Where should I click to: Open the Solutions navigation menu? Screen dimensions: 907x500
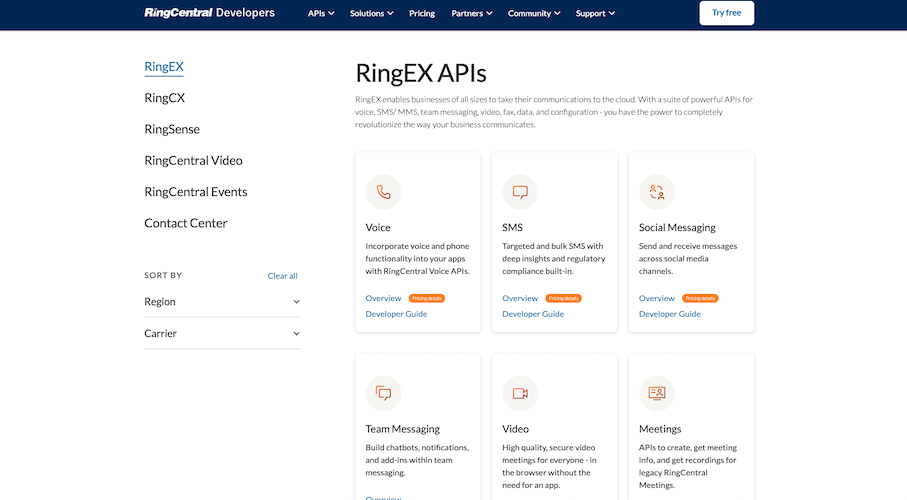pos(371,13)
